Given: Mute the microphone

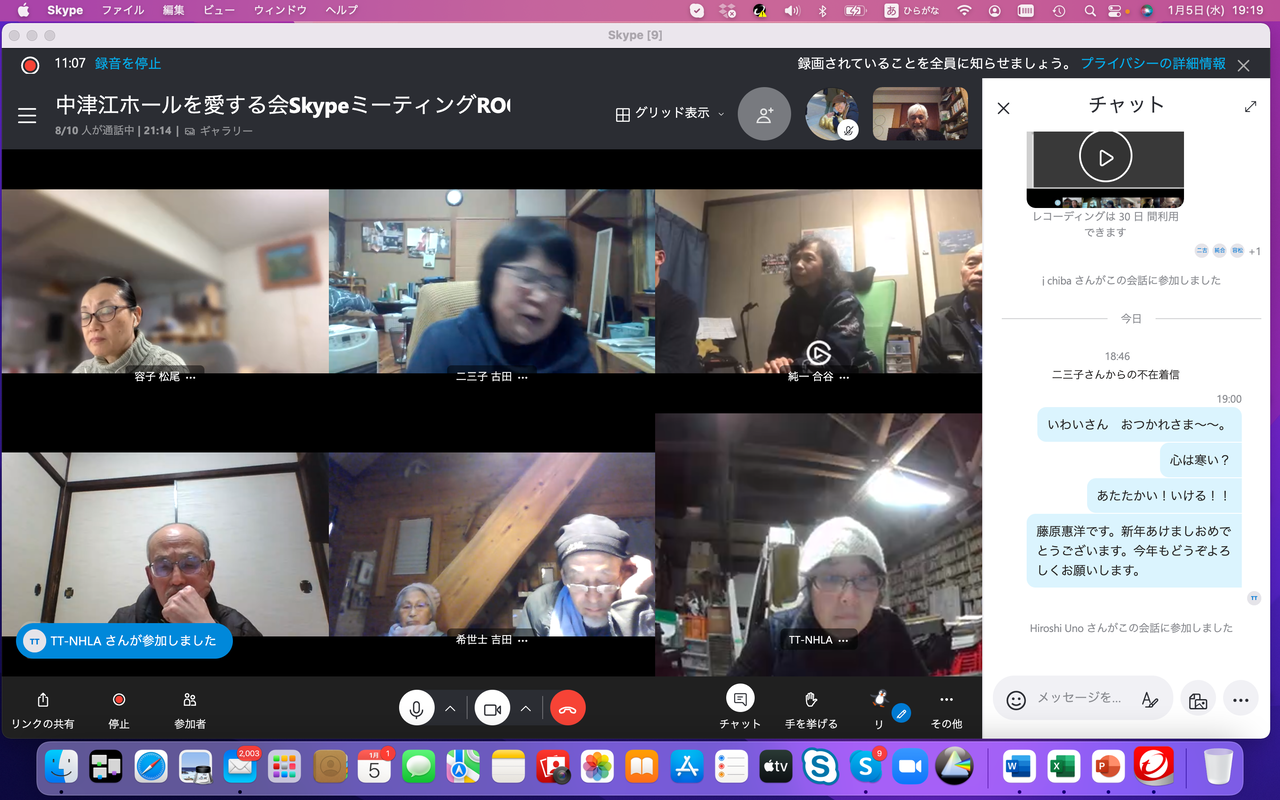Looking at the screenshot, I should pyautogui.click(x=416, y=708).
